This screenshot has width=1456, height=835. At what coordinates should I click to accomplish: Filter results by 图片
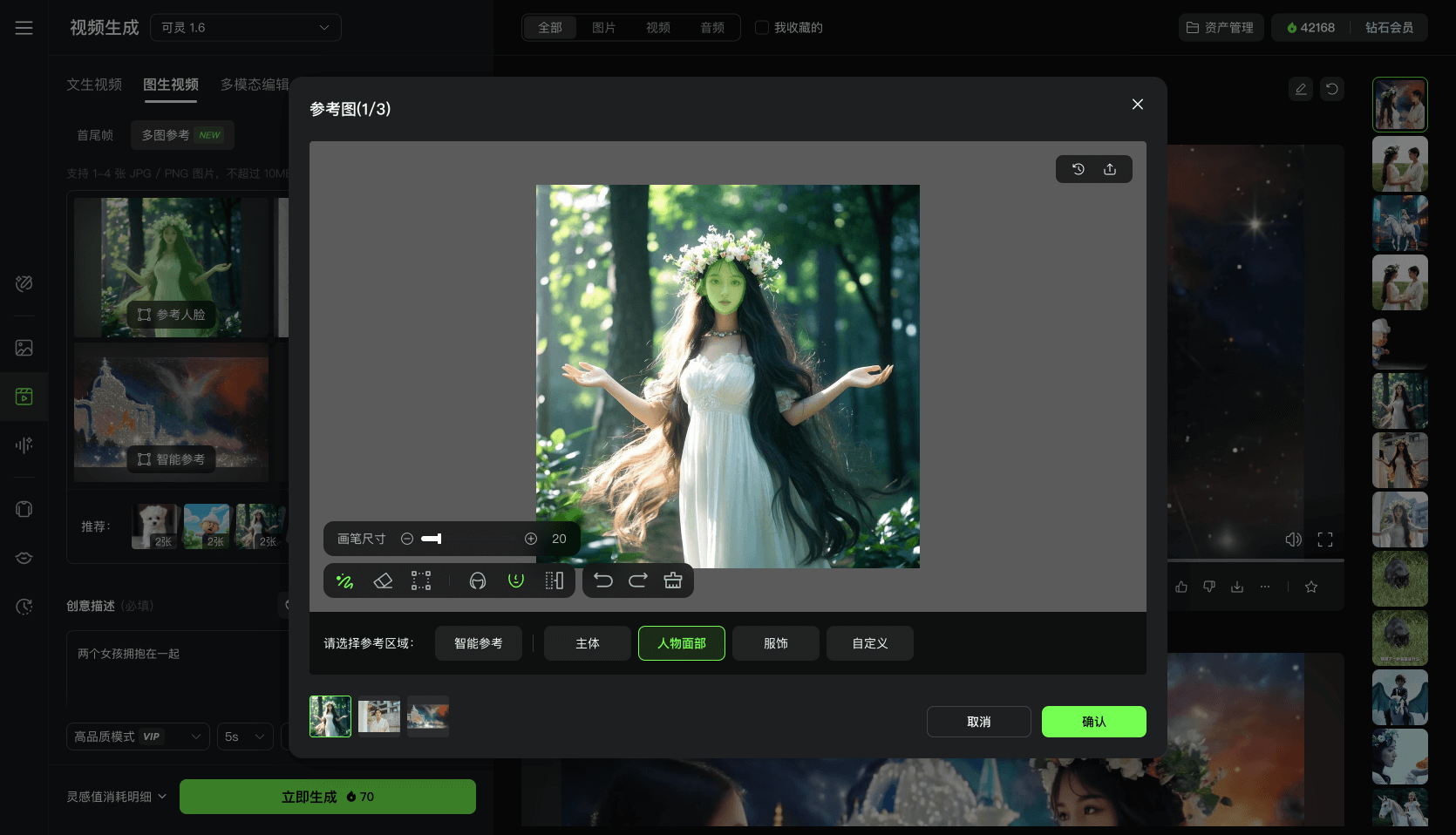[604, 28]
